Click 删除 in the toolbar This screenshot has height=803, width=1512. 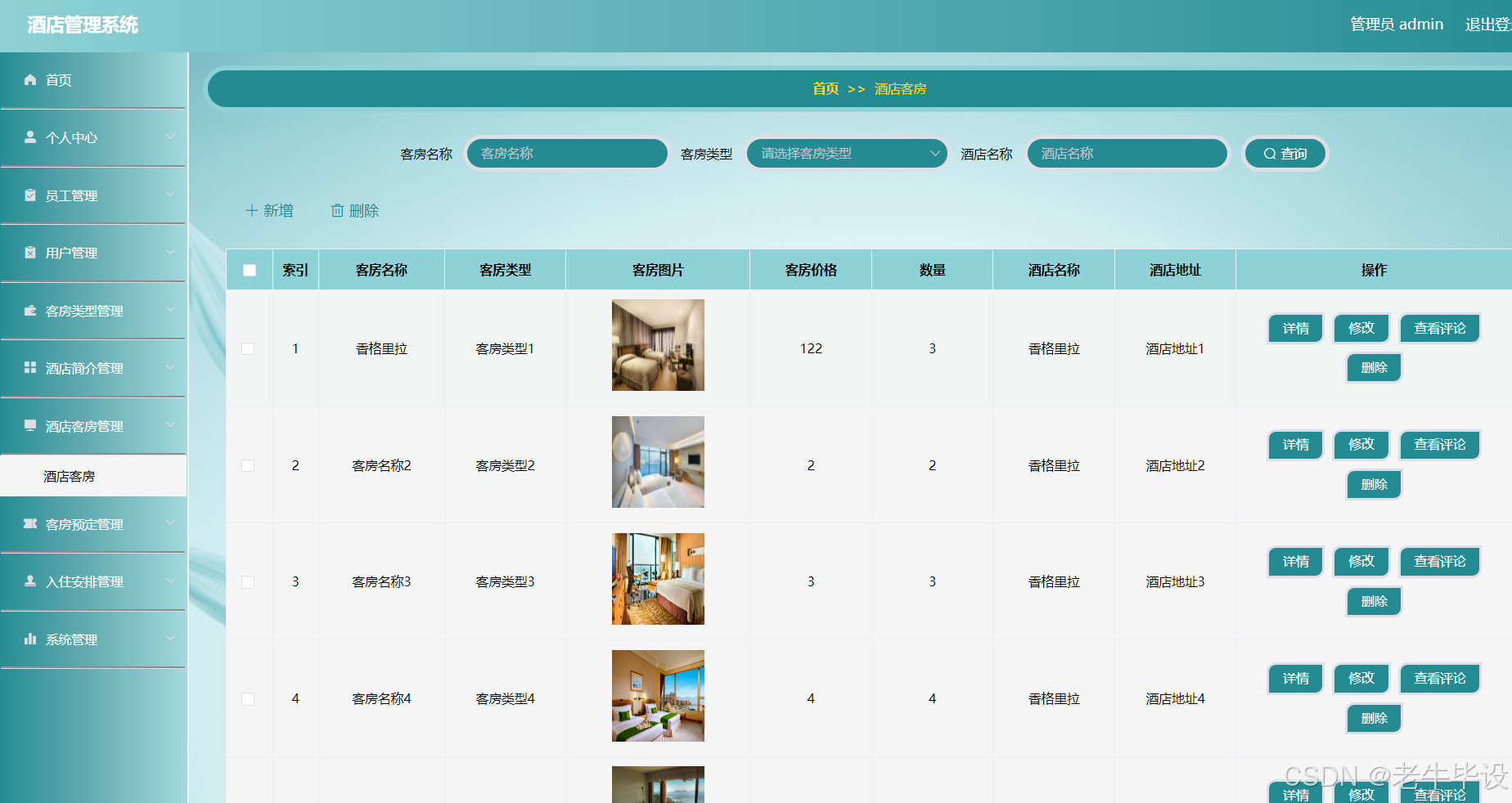tap(355, 211)
